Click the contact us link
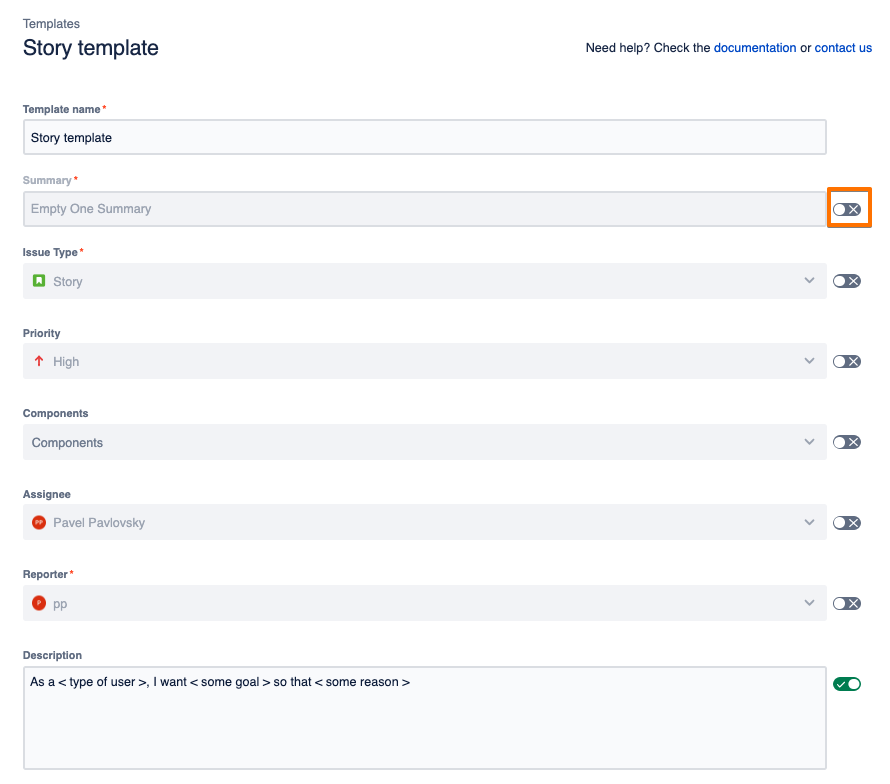 coord(843,48)
